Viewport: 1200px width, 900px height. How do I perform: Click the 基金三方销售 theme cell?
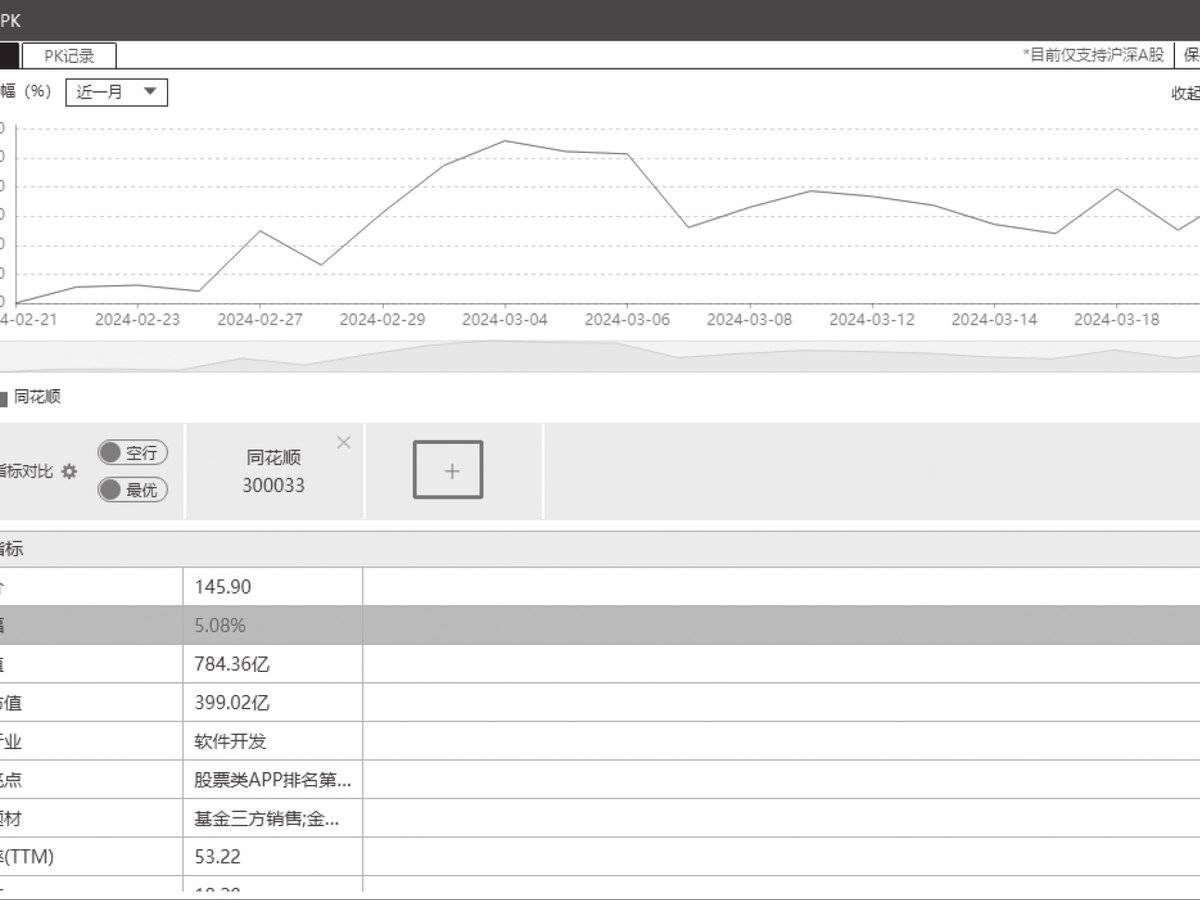pos(272,819)
